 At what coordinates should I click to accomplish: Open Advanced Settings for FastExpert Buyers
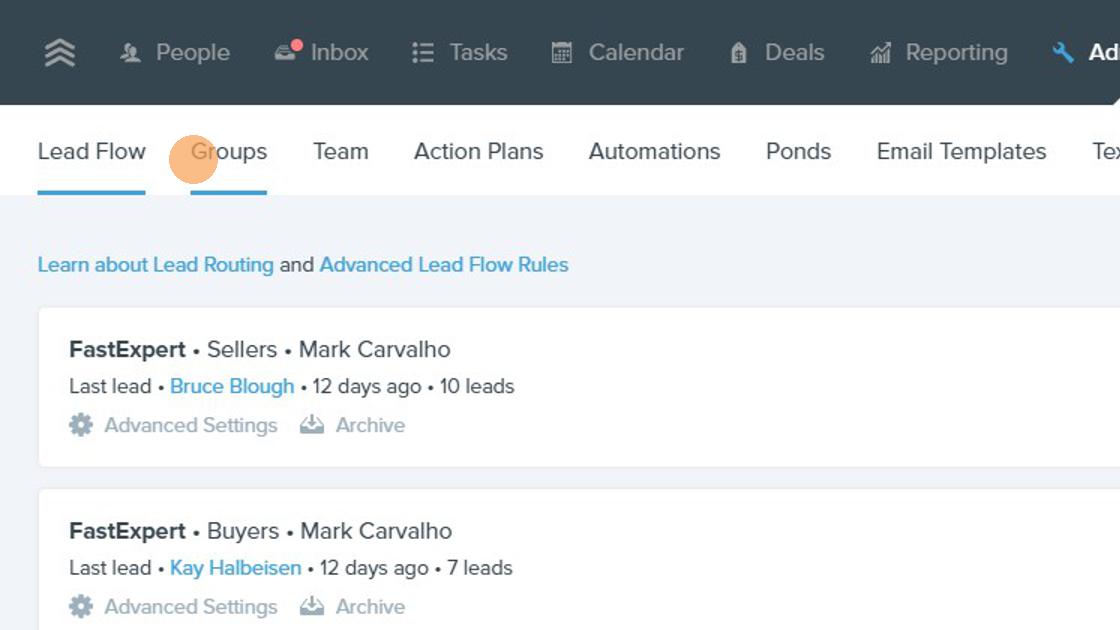click(x=191, y=606)
